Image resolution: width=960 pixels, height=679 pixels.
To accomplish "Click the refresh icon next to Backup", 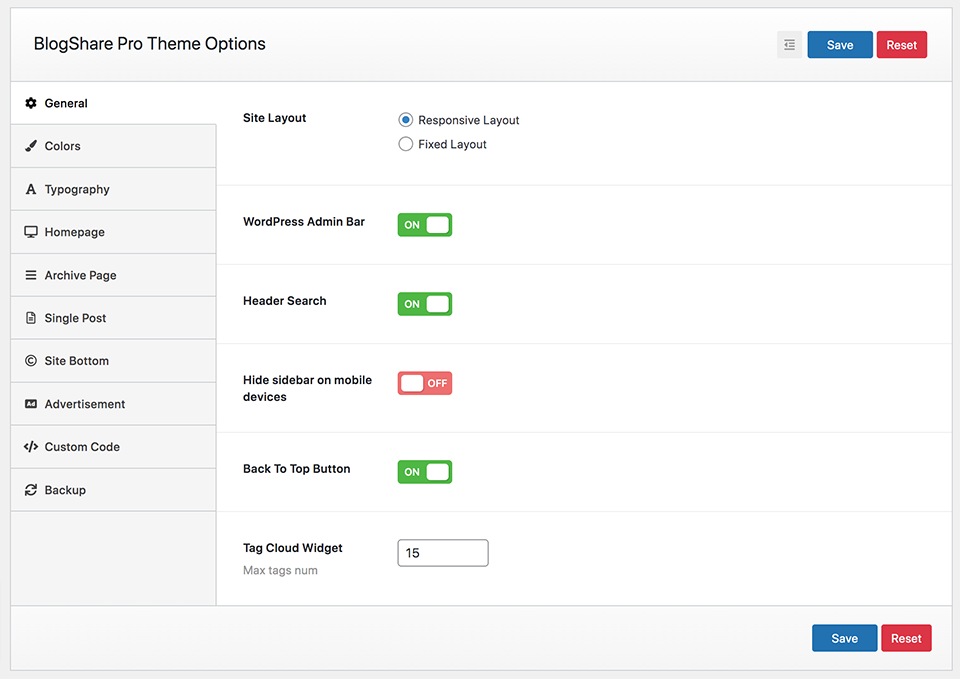I will pyautogui.click(x=31, y=490).
